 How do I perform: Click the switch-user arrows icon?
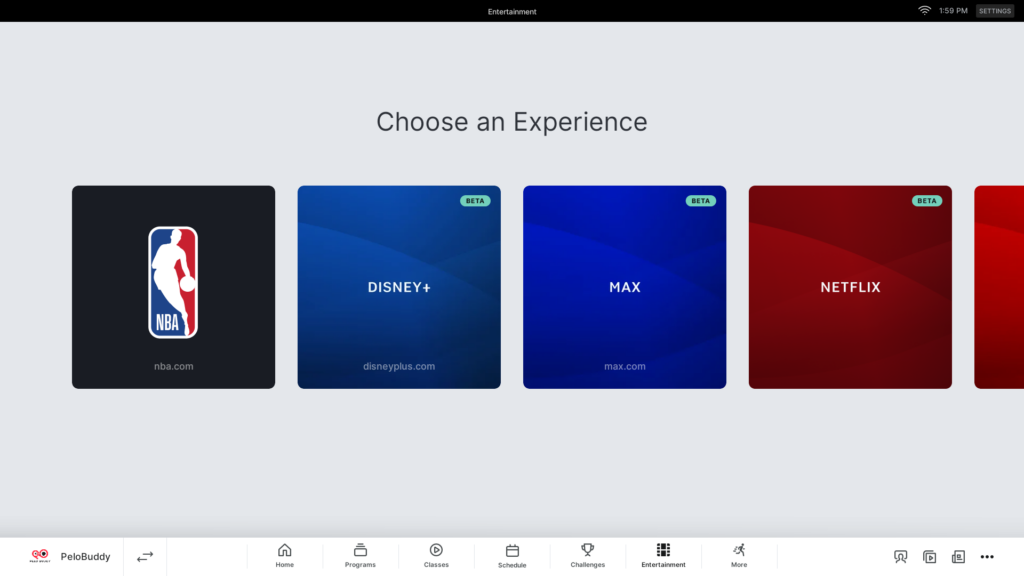(145, 556)
